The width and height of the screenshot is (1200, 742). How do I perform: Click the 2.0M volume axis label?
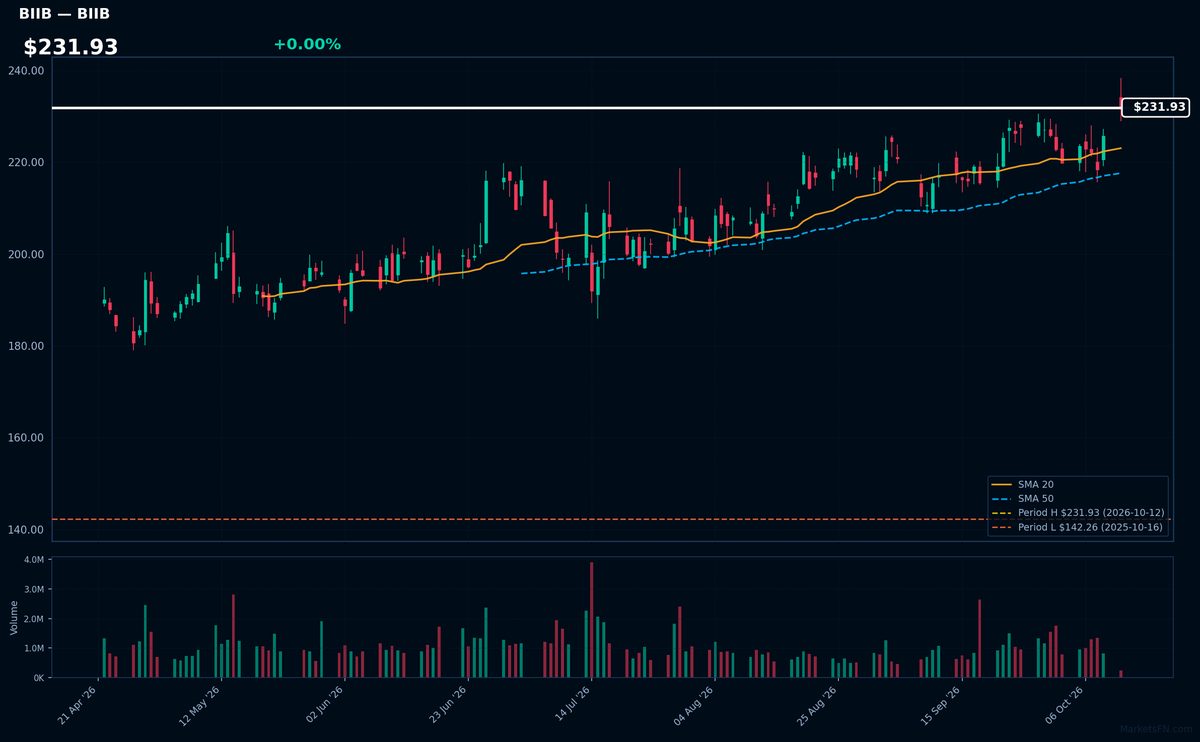click(34, 619)
